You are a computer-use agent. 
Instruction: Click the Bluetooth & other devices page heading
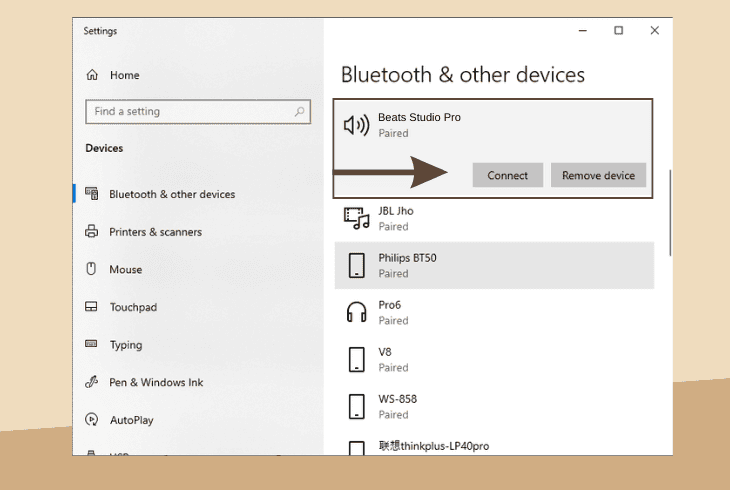coord(463,75)
